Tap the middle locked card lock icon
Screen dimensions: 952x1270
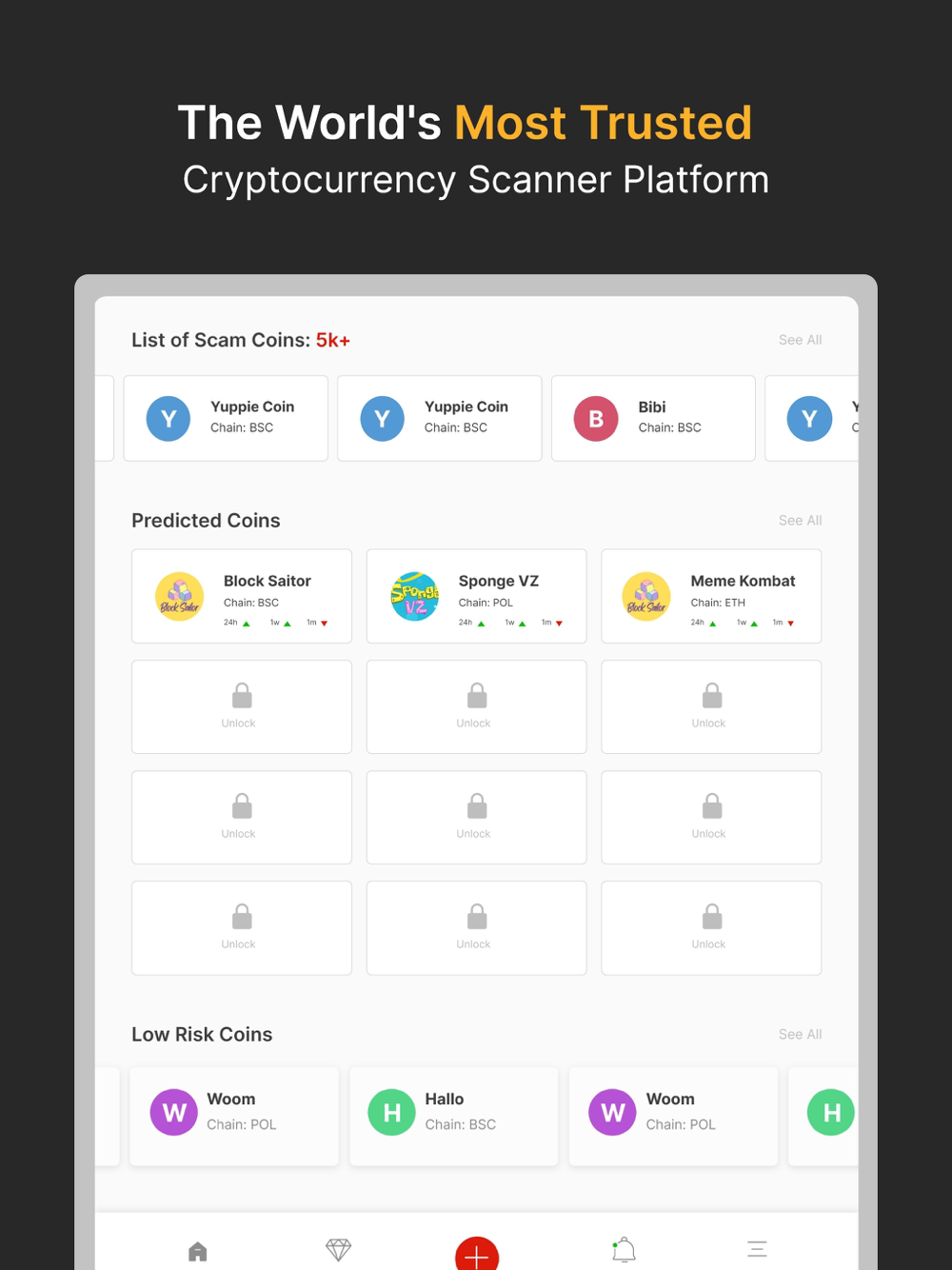point(477,806)
